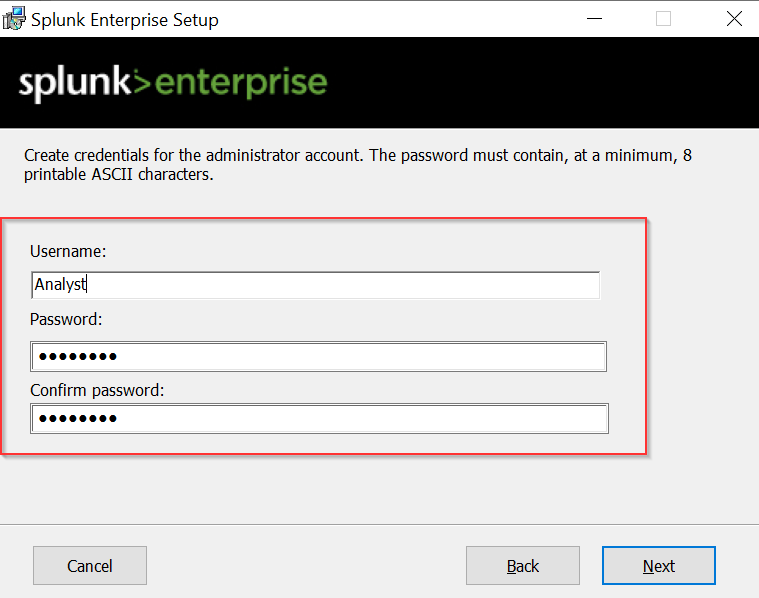Click the masked dots in Confirm password
The width and height of the screenshot is (759, 598).
(77, 418)
